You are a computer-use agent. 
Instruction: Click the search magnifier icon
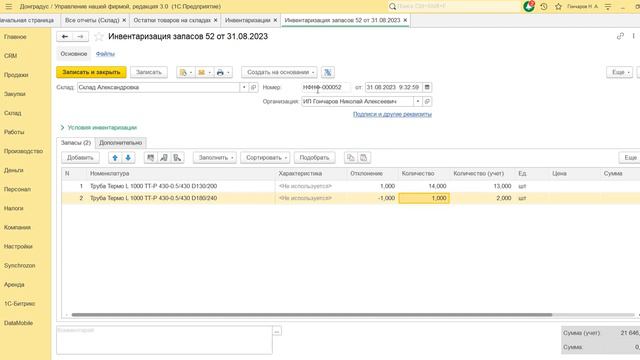tap(392, 7)
